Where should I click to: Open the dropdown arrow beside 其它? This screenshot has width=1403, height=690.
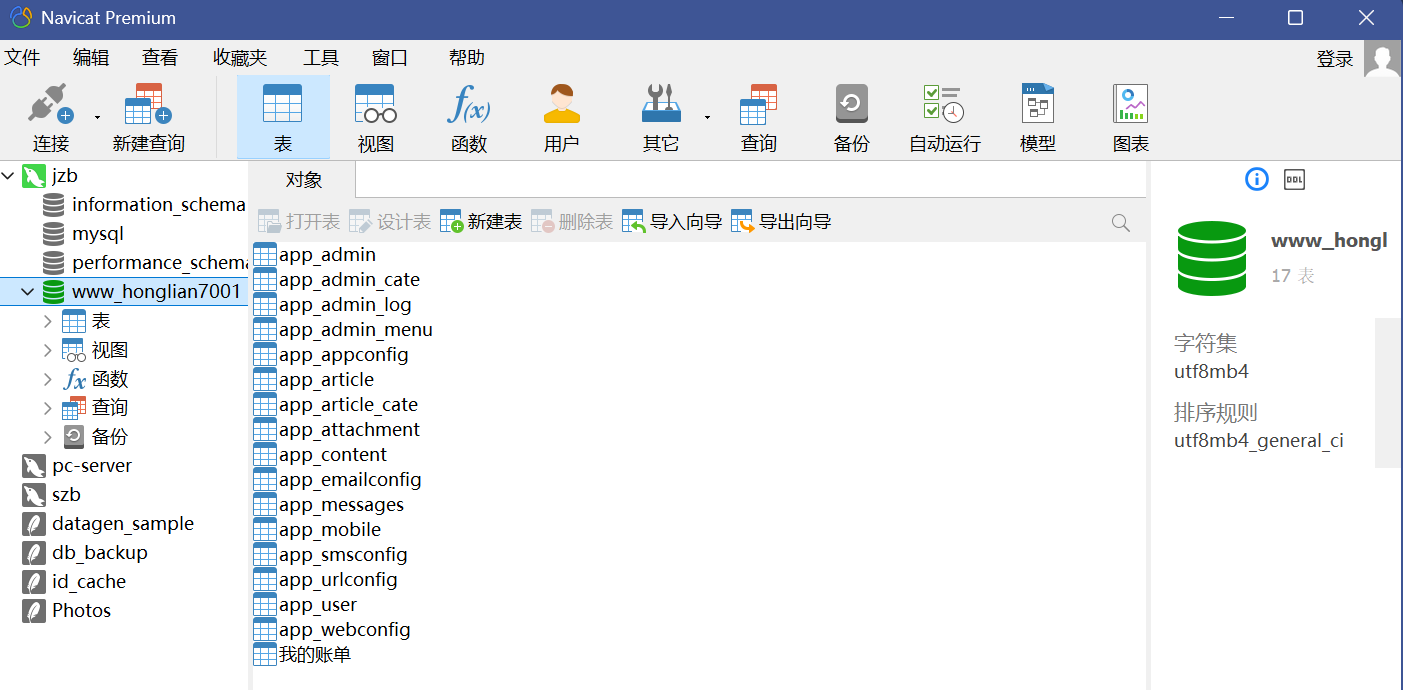tap(707, 117)
